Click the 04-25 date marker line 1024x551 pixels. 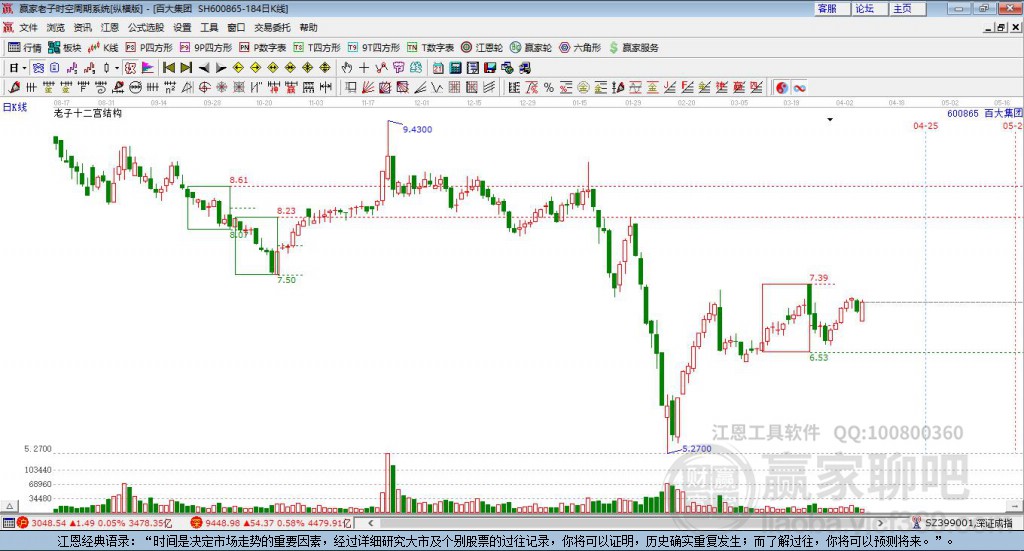click(925, 125)
